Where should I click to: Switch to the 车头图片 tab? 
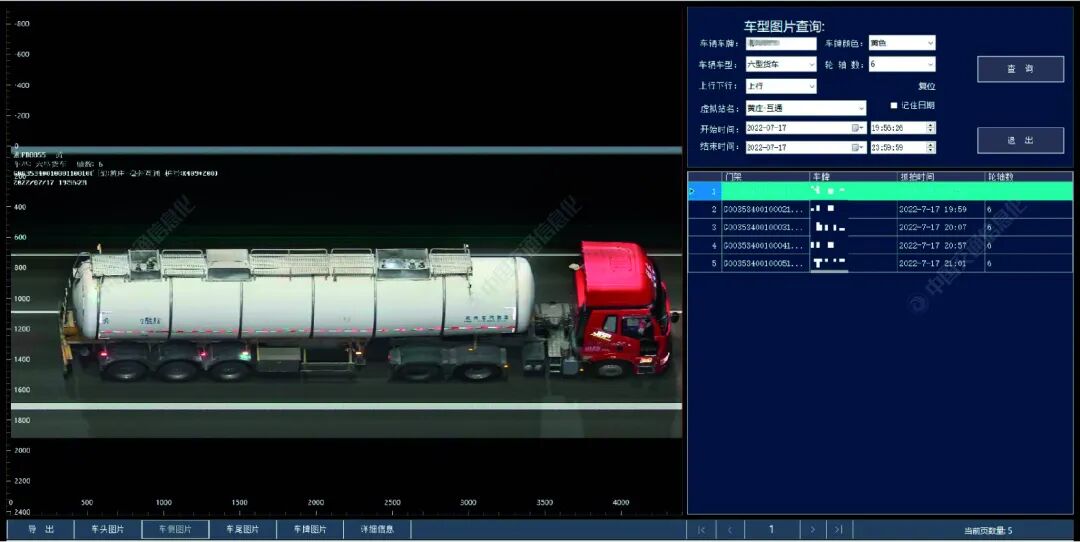tap(107, 530)
